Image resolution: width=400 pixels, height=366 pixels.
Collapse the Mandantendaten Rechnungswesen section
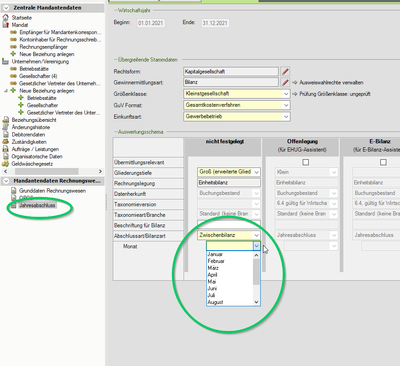point(6,181)
